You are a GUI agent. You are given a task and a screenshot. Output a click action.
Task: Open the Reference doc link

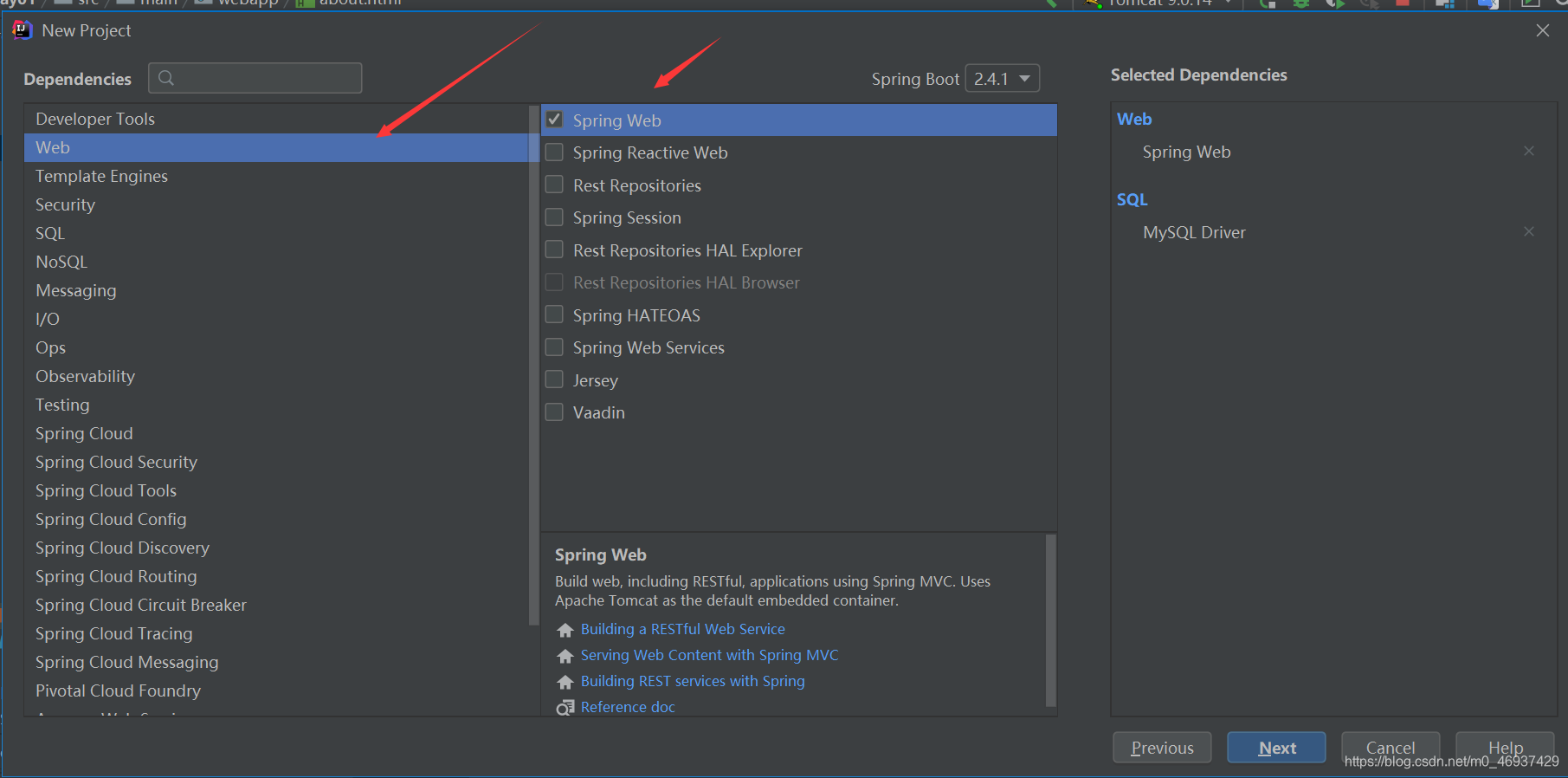tap(628, 707)
